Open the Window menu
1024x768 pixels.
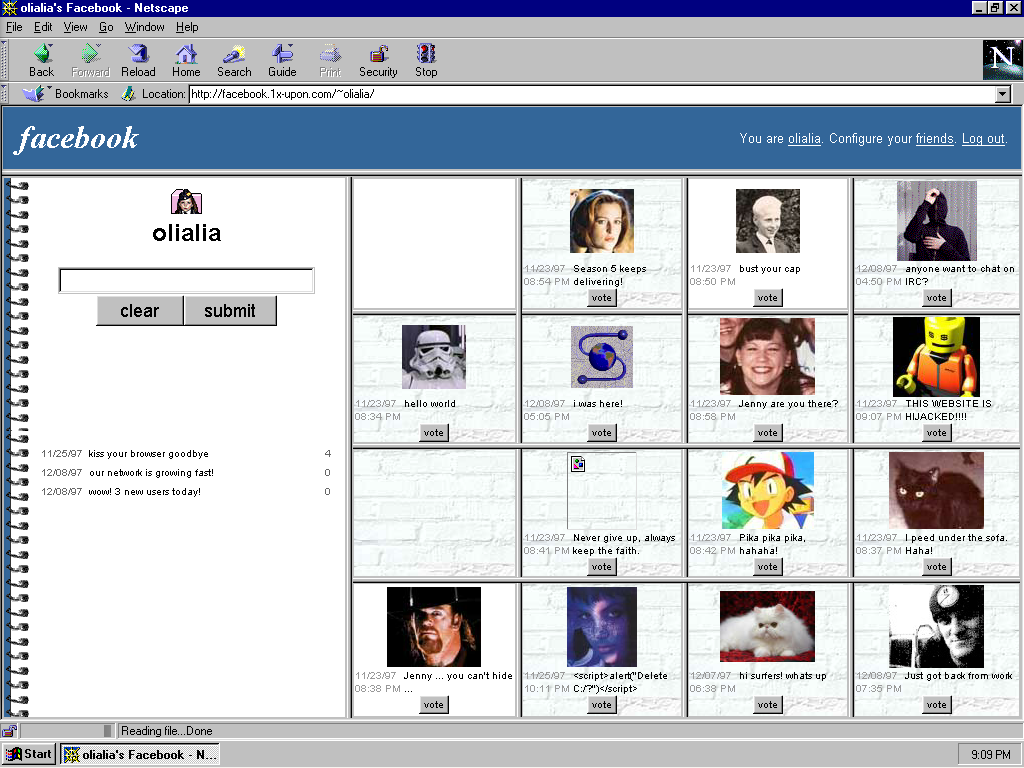tap(145, 27)
